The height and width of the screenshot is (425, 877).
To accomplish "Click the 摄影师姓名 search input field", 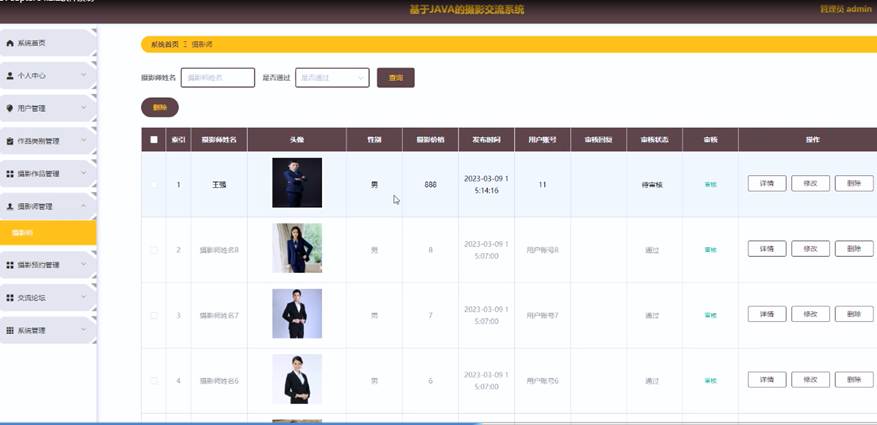I will coord(217,77).
